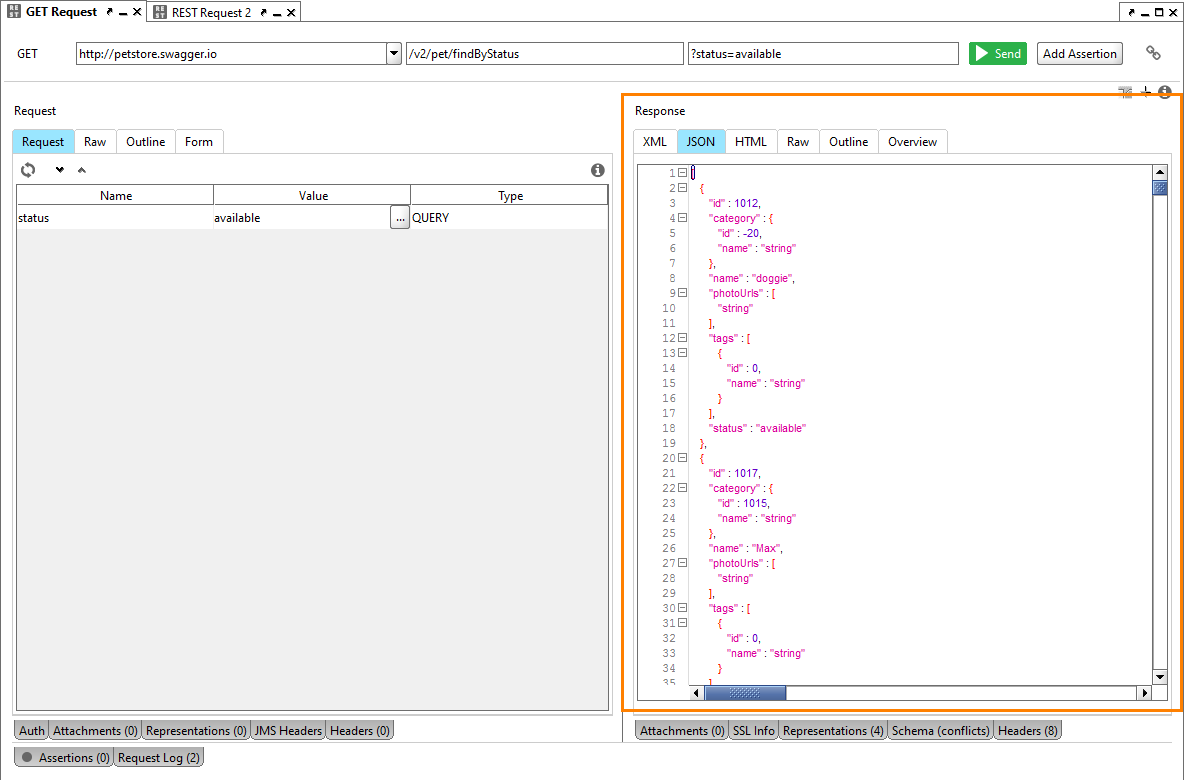Screen dimensions: 1186x780
Task: Detach the GET Request tab with its arrow icon
Action: tap(110, 12)
